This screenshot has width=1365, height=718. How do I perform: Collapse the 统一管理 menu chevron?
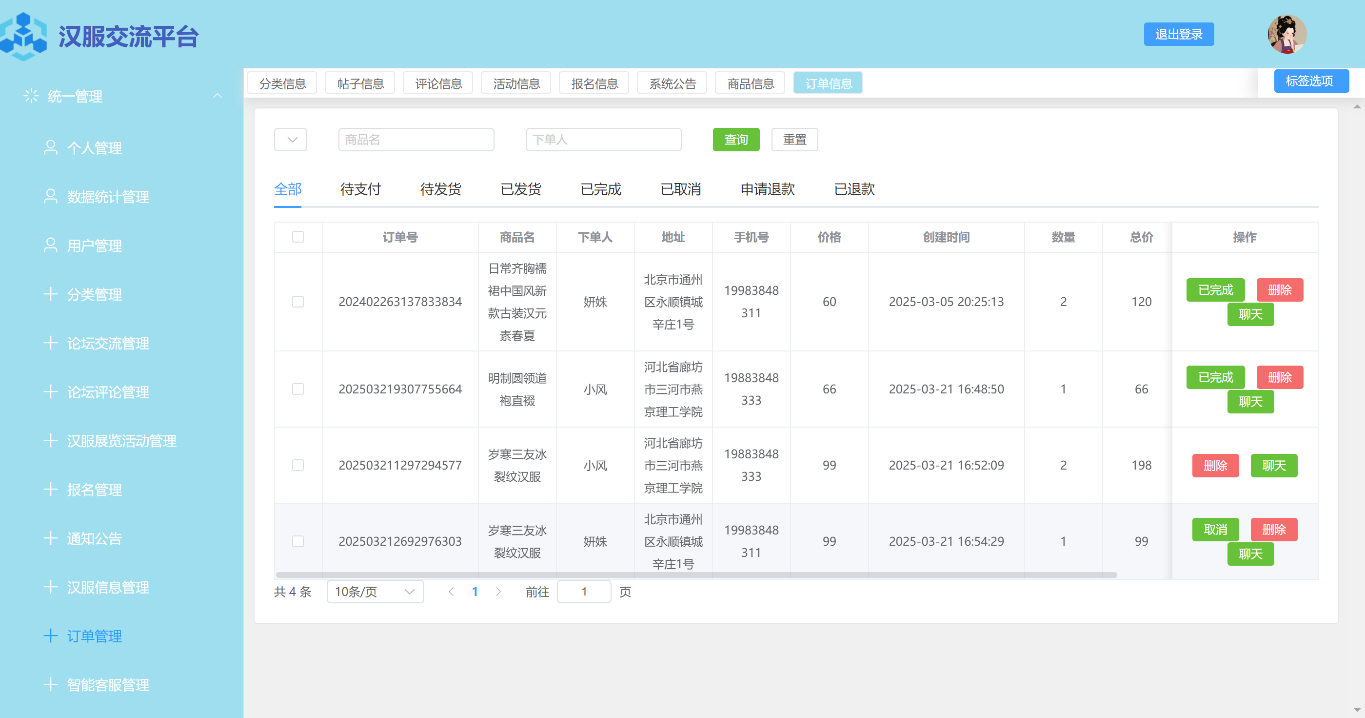(x=217, y=96)
